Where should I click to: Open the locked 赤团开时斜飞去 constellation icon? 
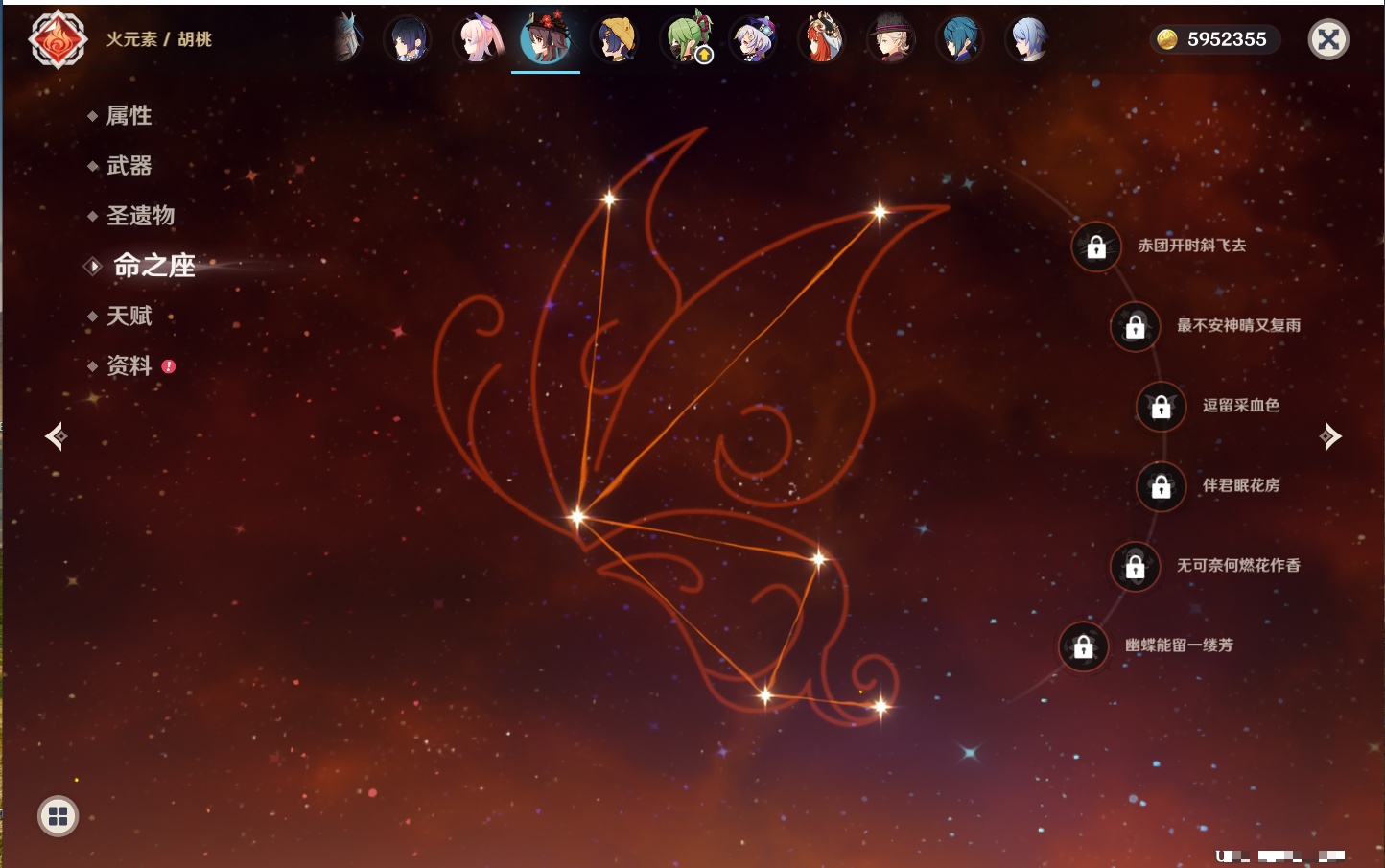(1096, 247)
